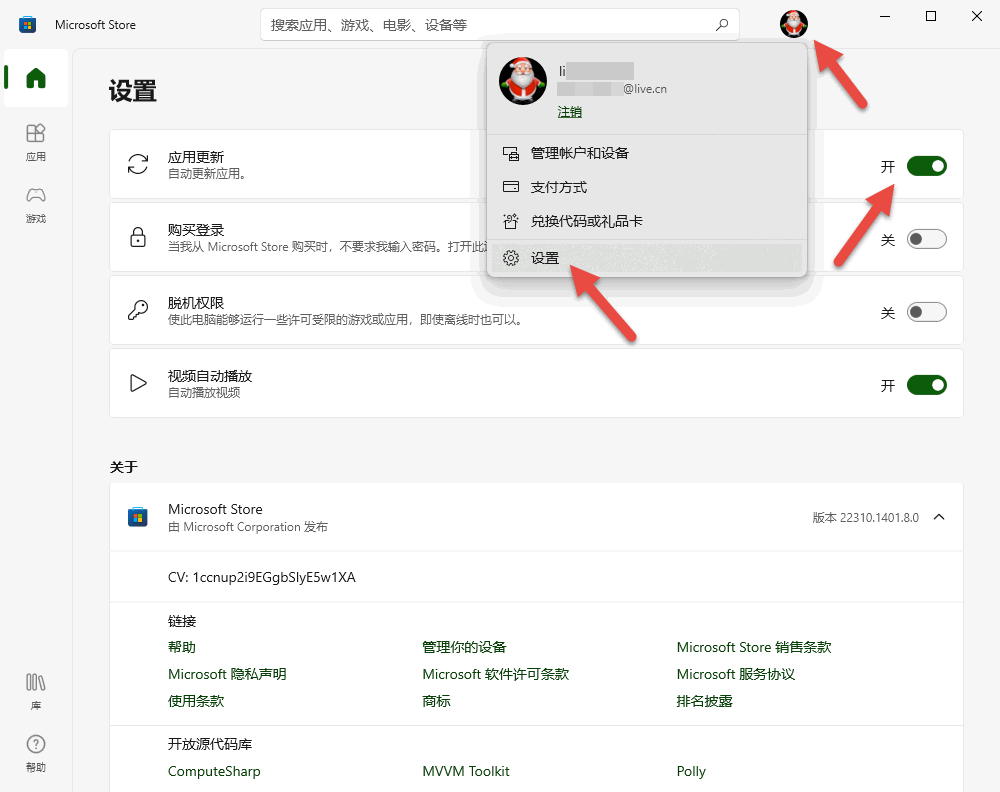Click the 由 Microsoft Corporation 发布 text

point(247,527)
